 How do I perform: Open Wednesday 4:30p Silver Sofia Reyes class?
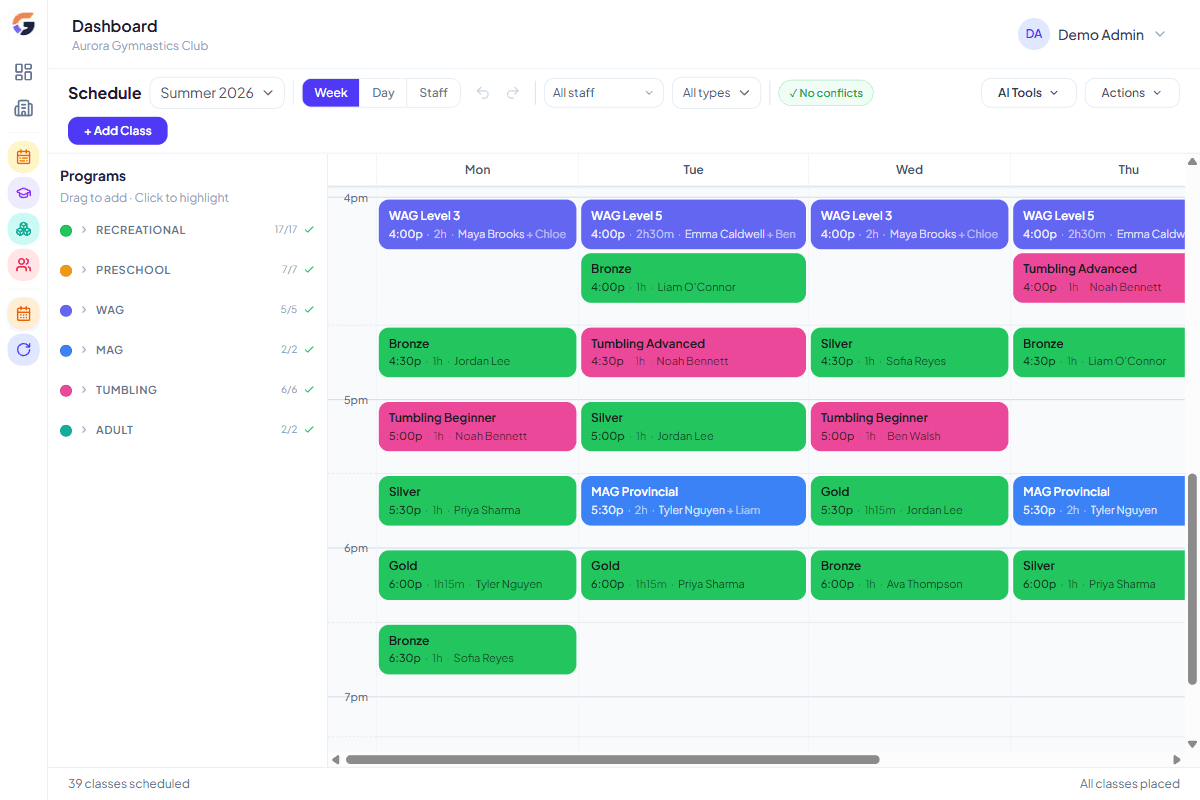(x=909, y=352)
